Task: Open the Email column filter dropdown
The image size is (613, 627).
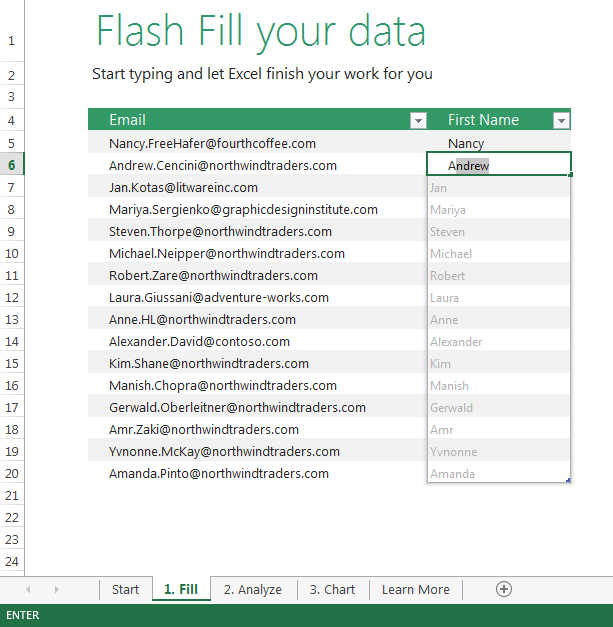Action: pos(418,120)
